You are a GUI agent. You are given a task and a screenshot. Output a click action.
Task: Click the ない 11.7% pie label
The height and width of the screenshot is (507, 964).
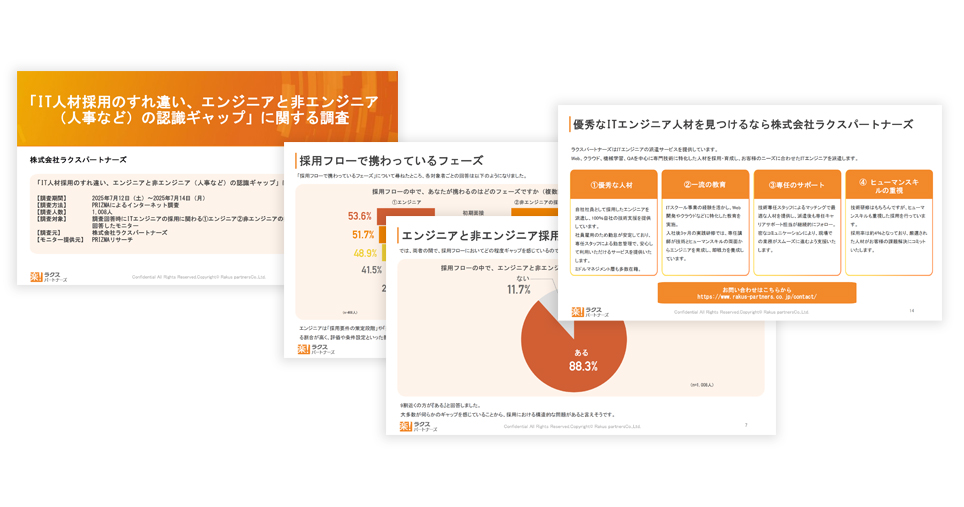pyautogui.click(x=520, y=285)
